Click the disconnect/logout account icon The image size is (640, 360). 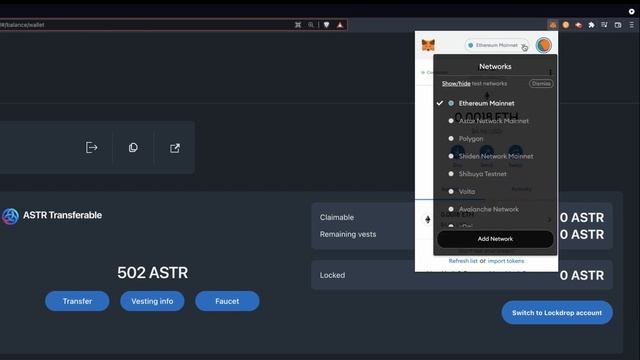click(x=91, y=147)
